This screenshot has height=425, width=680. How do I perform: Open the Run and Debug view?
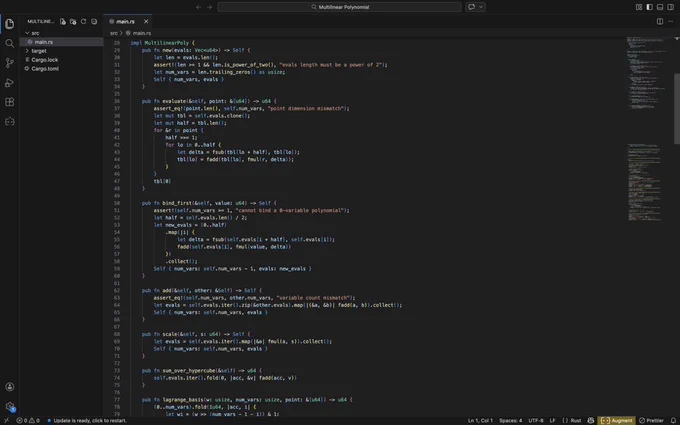(x=10, y=82)
